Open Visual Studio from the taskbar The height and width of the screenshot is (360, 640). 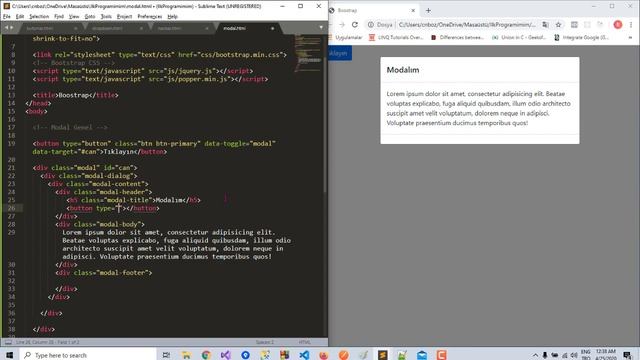[225, 355]
